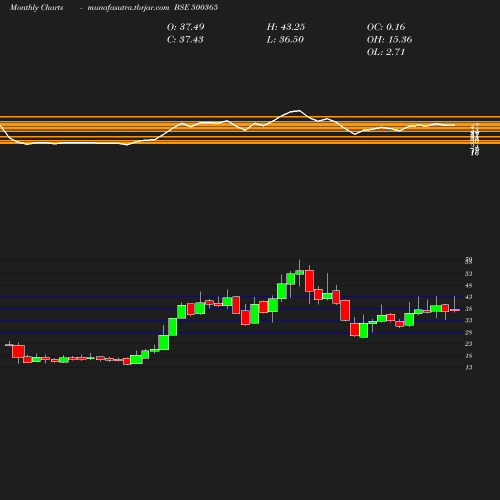Click the price axis label 23
The height and width of the screenshot is (500, 500).
pyautogui.click(x=469, y=344)
